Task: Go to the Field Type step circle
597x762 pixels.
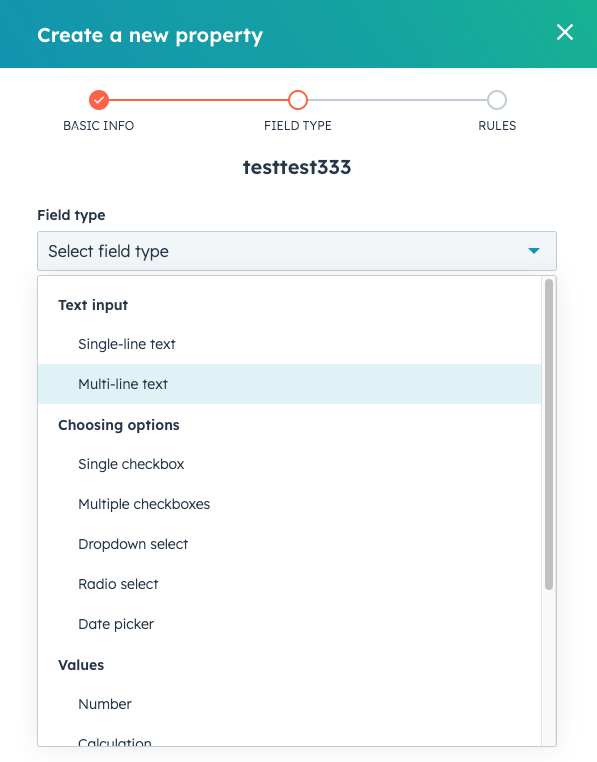Action: [x=298, y=100]
